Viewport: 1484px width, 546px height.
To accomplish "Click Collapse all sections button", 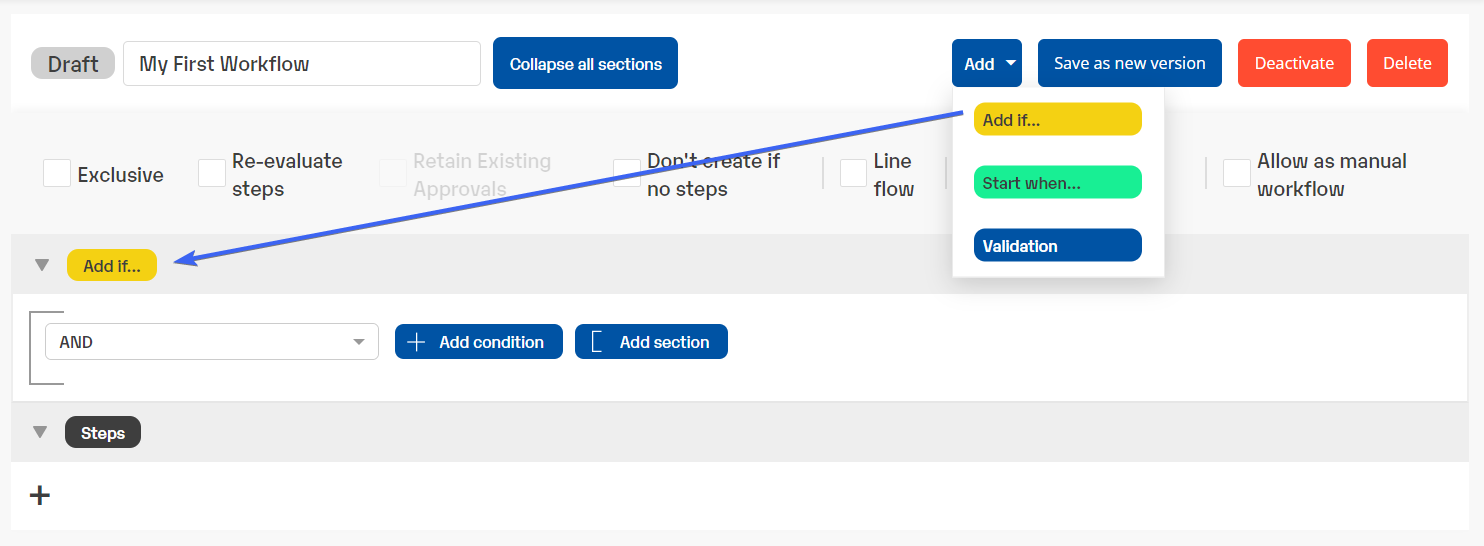I will coord(585,63).
